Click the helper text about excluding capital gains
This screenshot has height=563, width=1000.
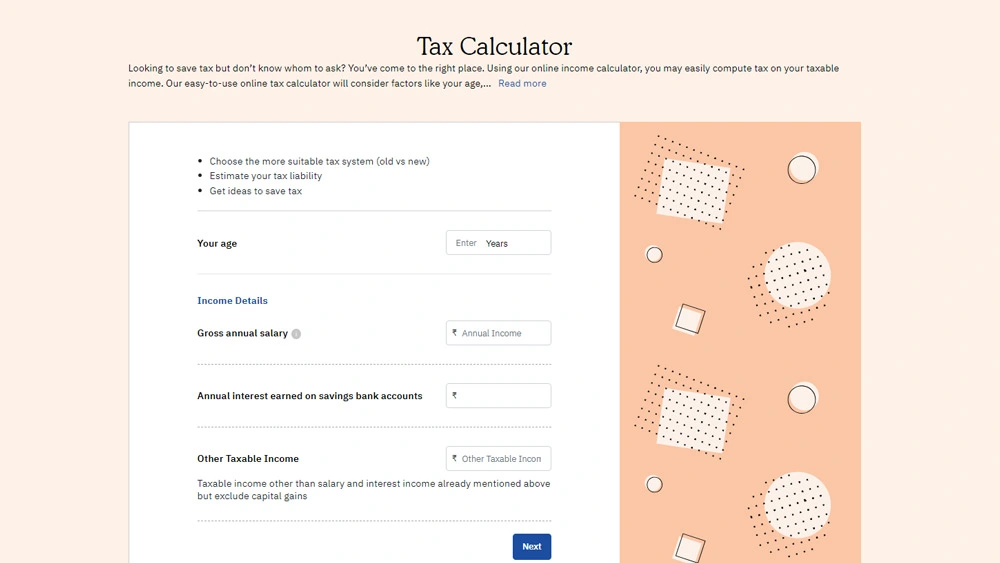coord(373,490)
